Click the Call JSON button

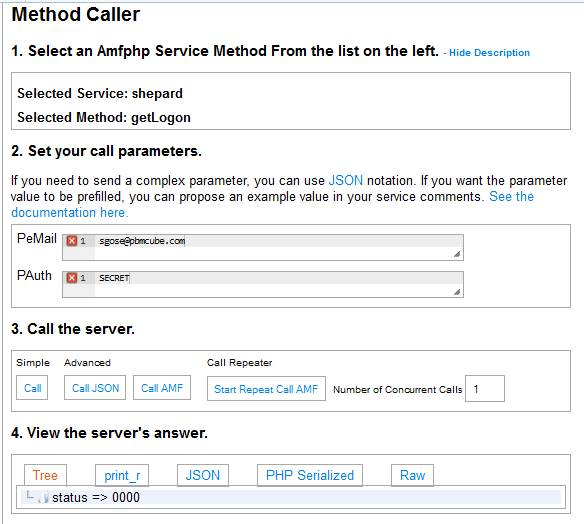(95, 388)
